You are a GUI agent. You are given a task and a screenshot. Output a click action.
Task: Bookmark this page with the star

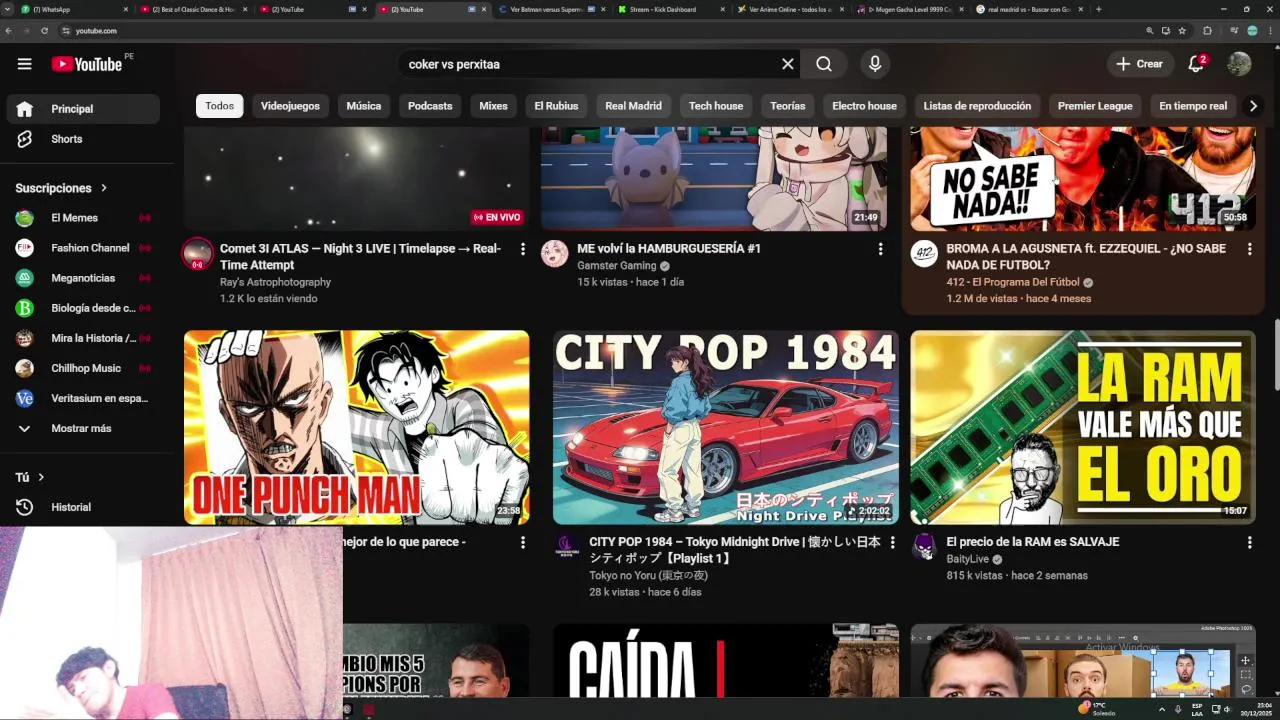coord(1182,31)
